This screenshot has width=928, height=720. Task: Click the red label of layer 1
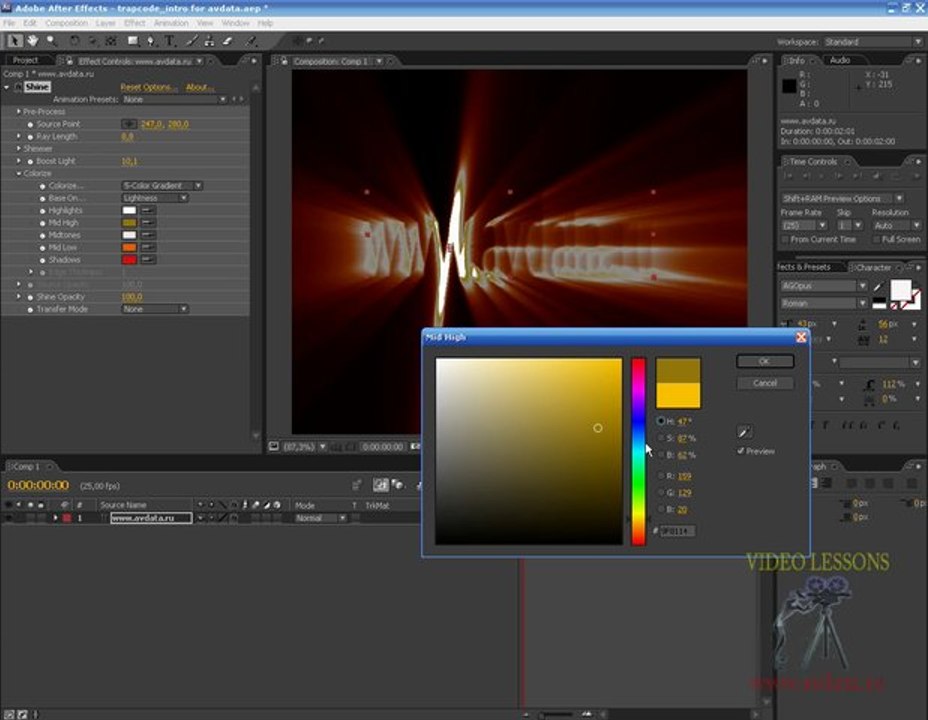click(x=67, y=518)
